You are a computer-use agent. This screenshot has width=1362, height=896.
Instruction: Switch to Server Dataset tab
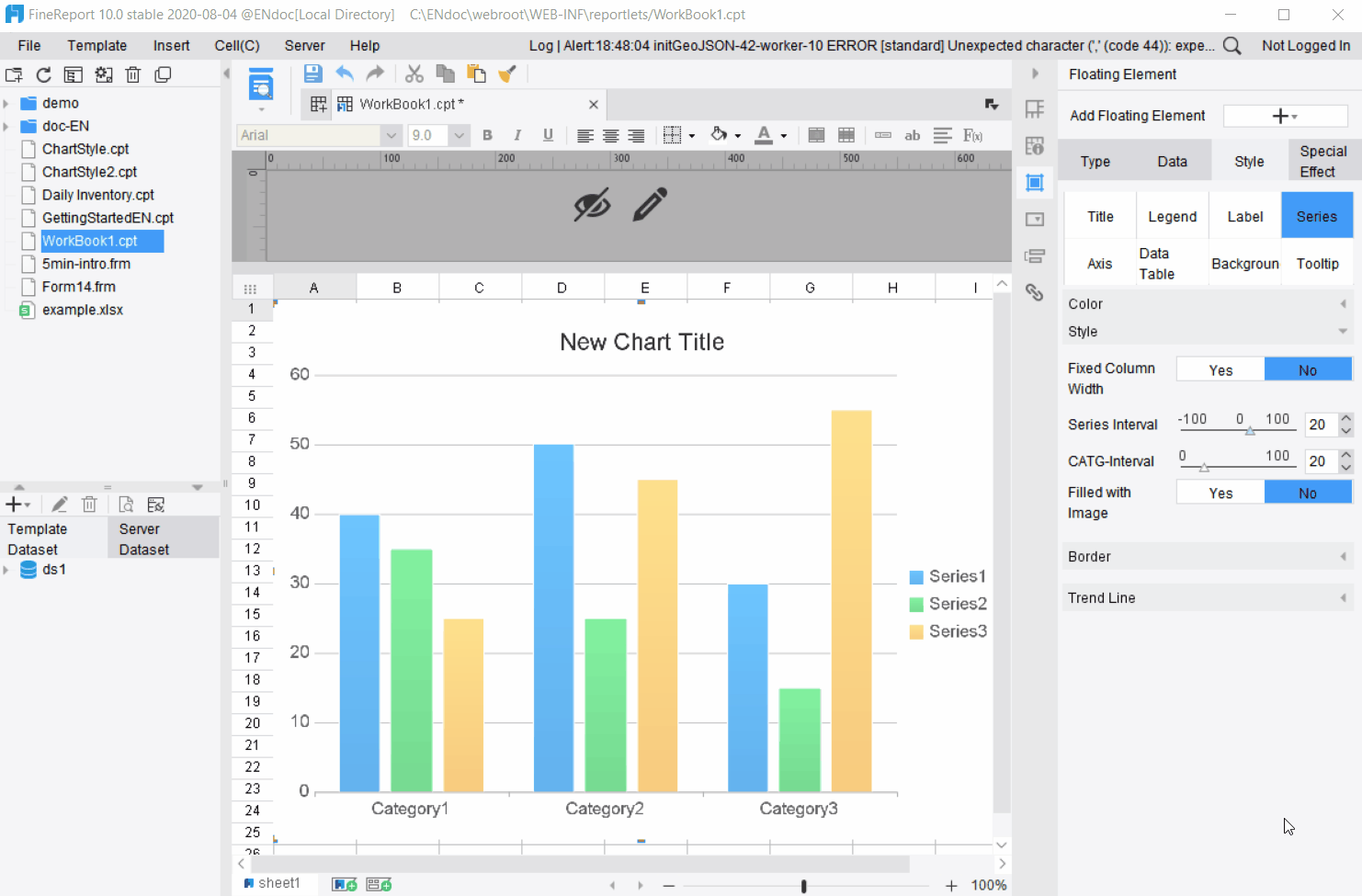(x=164, y=539)
